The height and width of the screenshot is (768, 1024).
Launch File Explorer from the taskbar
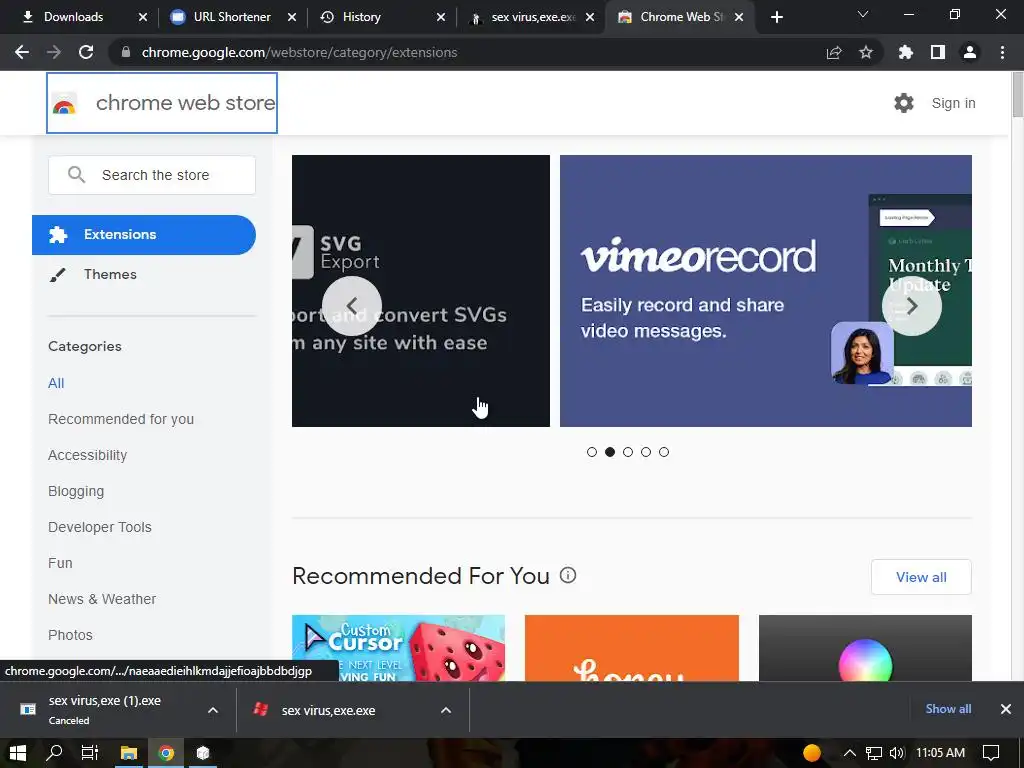click(x=129, y=753)
